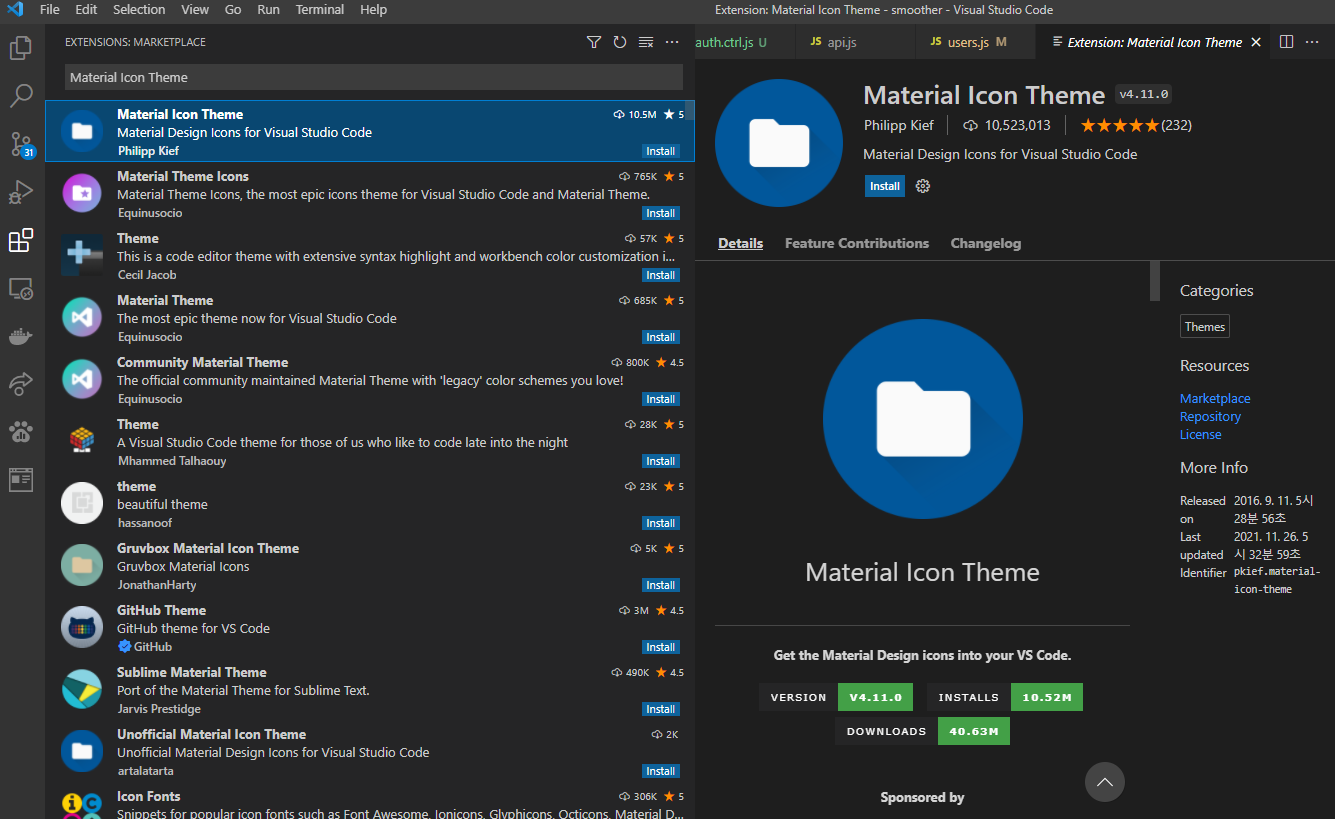Select the Changelog tab
This screenshot has height=819, width=1335.
coord(986,243)
